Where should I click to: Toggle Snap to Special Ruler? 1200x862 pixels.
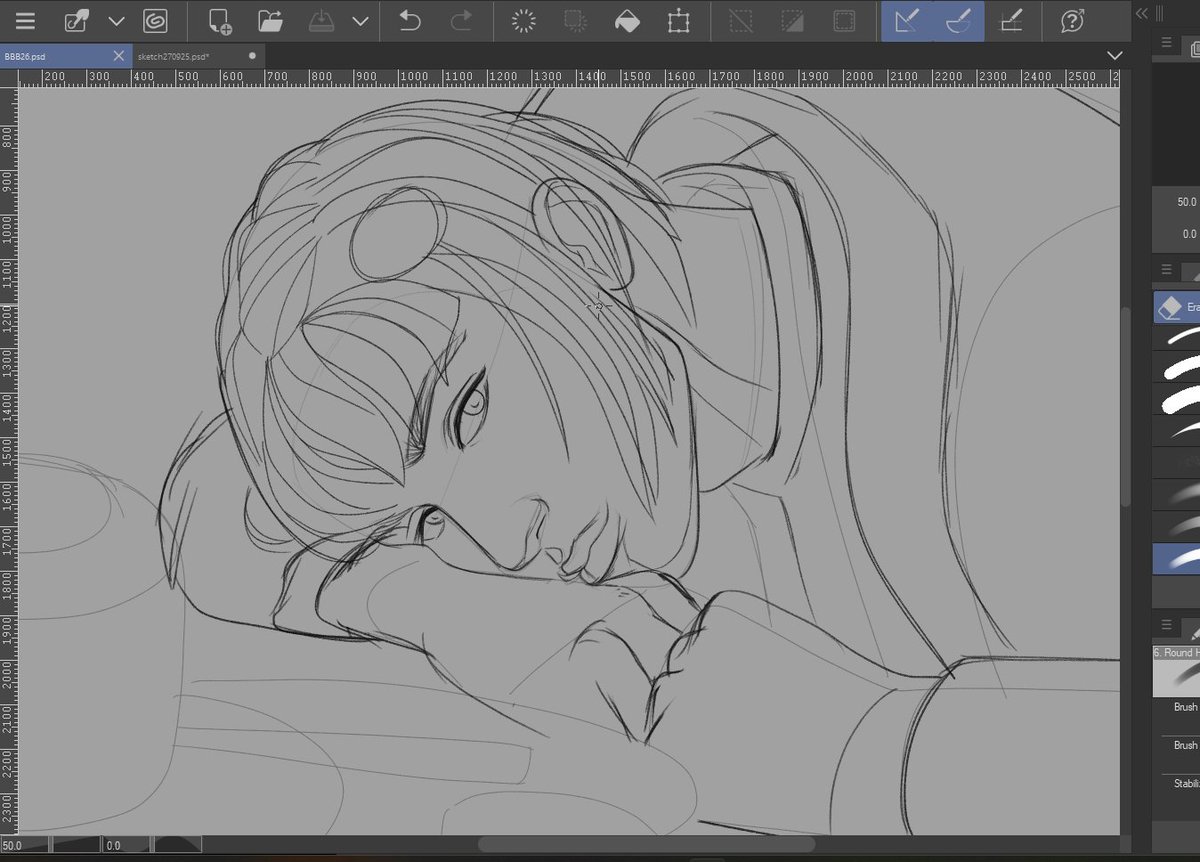959,21
